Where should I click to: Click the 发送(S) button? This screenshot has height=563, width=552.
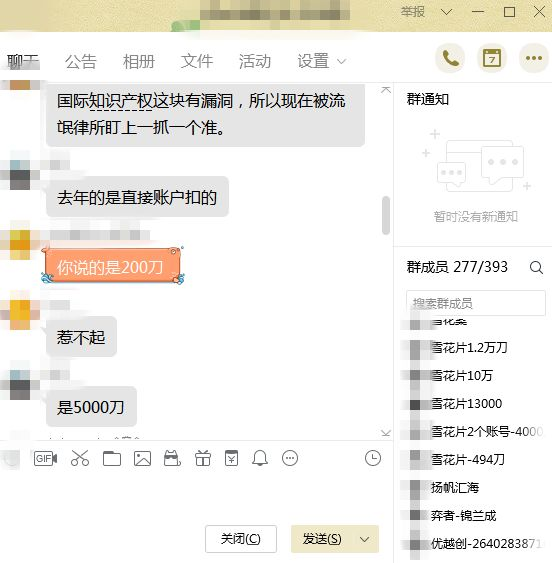coord(322,539)
